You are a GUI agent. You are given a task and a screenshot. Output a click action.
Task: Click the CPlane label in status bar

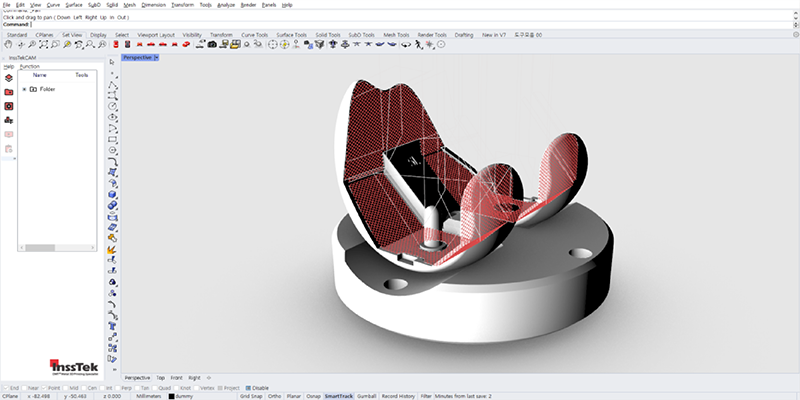(x=10, y=396)
